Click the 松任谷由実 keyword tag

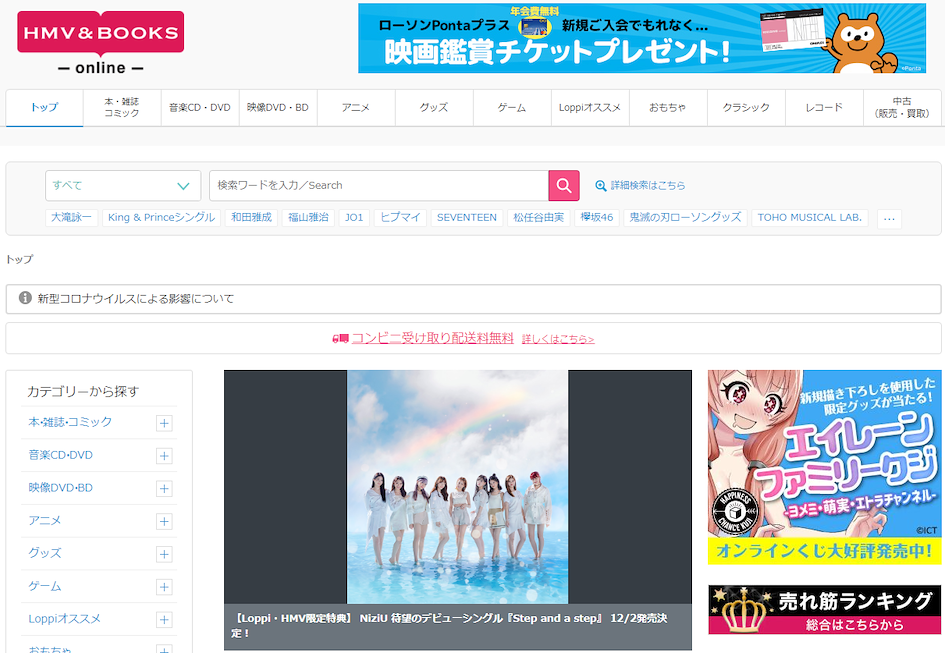tap(539, 218)
